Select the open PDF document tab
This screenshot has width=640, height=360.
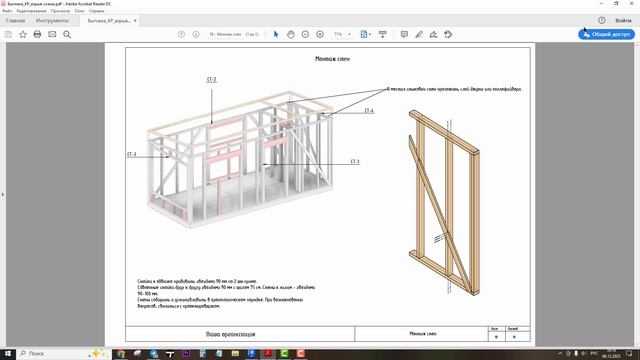[x=109, y=20]
